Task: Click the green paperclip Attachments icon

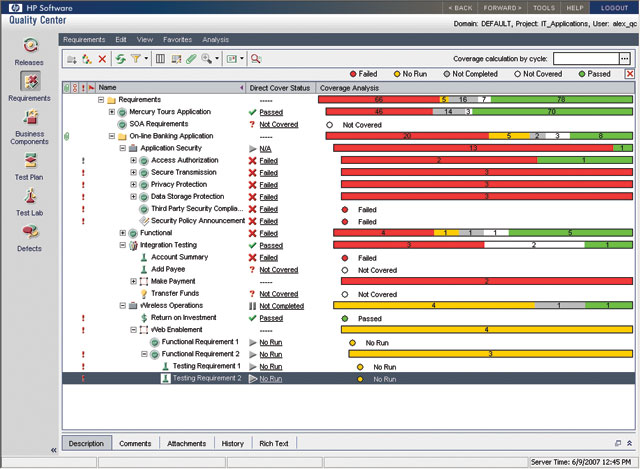Action: (191, 59)
